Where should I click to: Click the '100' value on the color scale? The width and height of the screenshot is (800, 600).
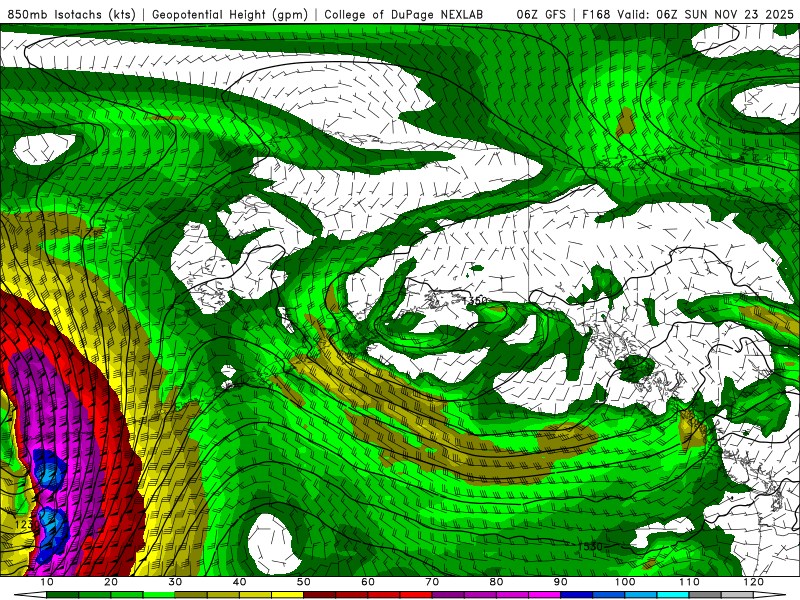(624, 582)
